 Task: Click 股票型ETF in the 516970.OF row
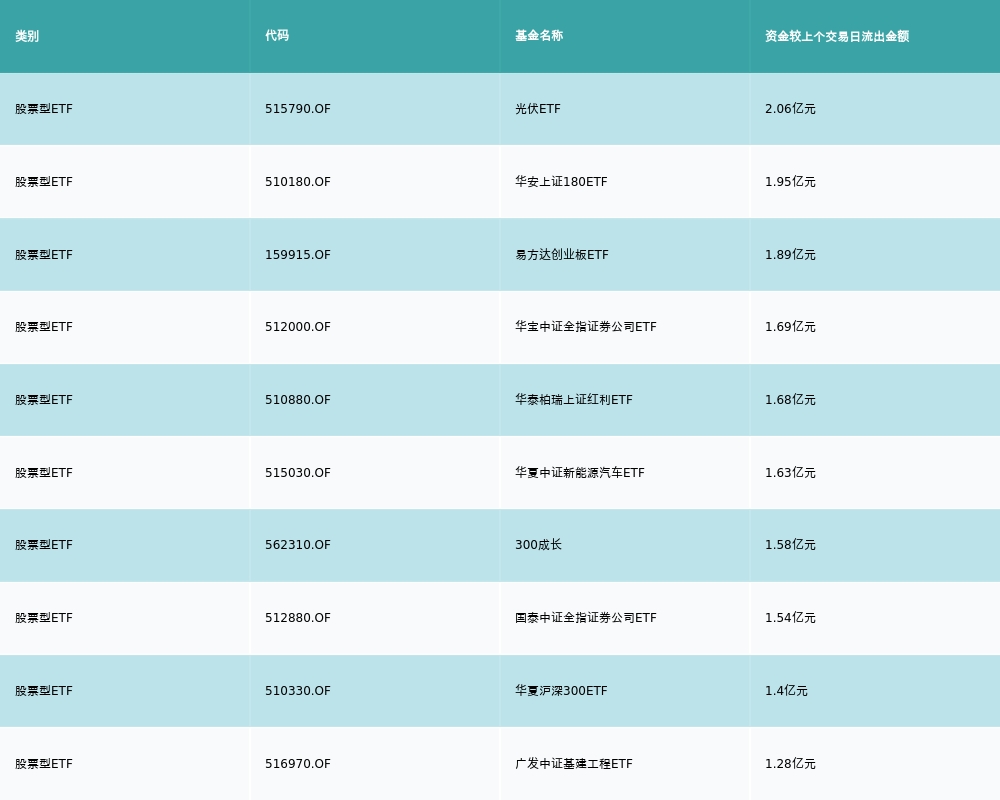[44, 764]
